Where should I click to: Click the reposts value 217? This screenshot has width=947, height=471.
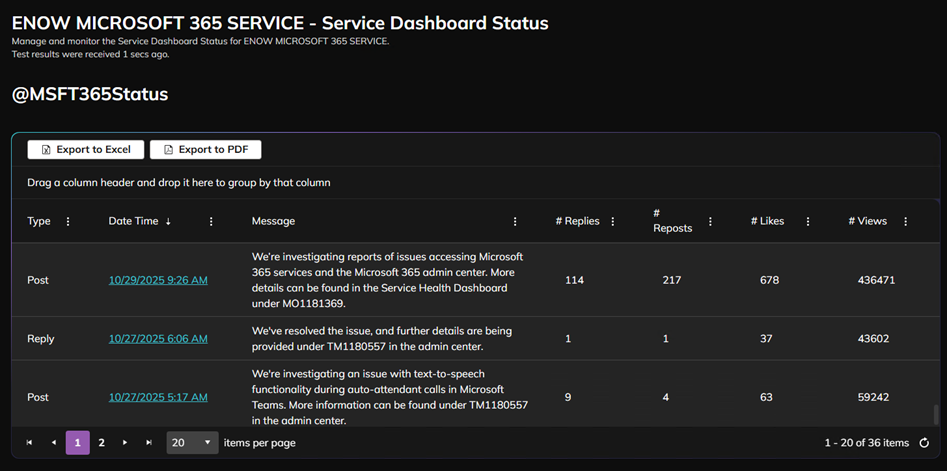click(x=672, y=280)
